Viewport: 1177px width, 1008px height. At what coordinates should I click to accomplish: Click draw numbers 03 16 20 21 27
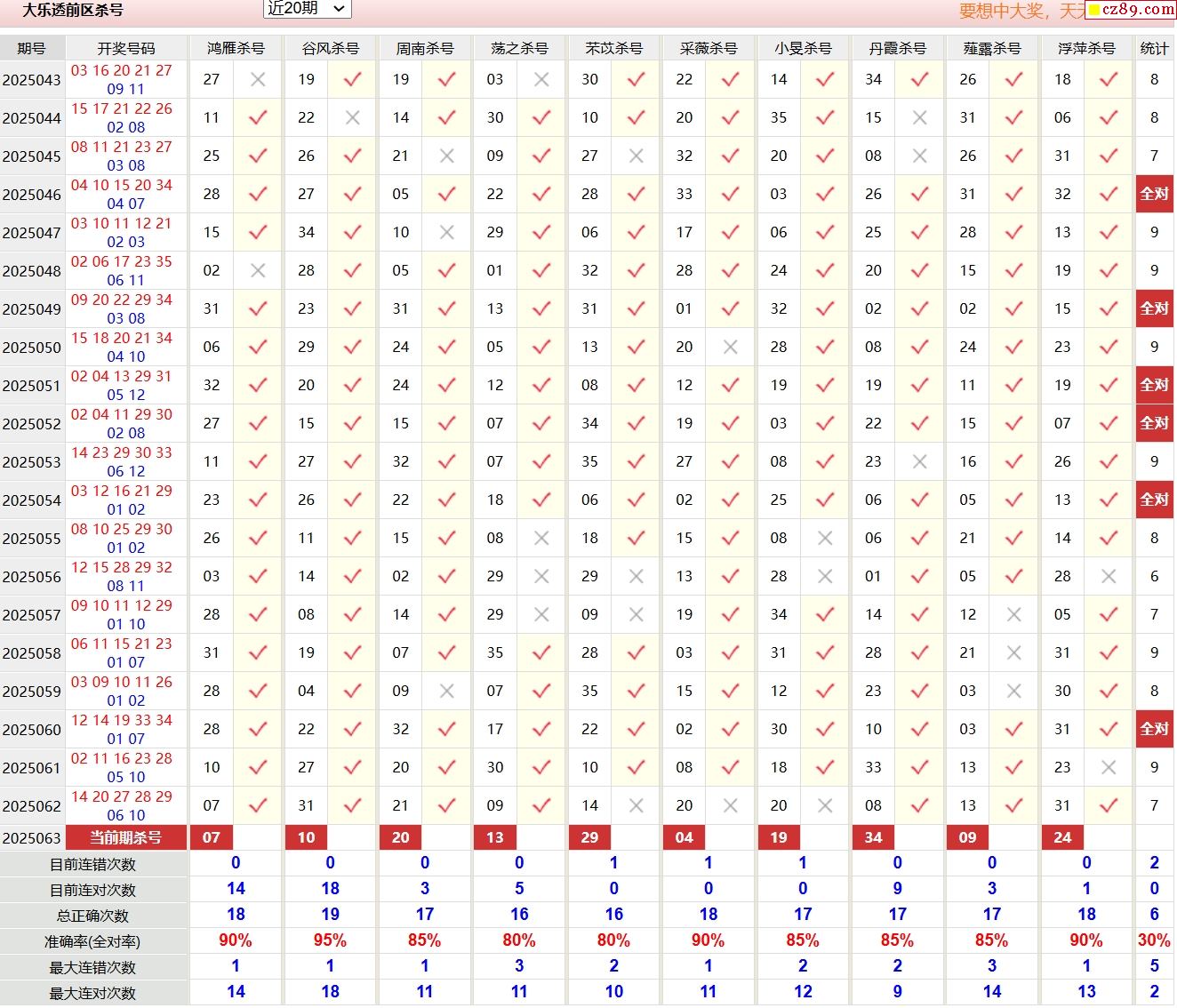[x=122, y=70]
